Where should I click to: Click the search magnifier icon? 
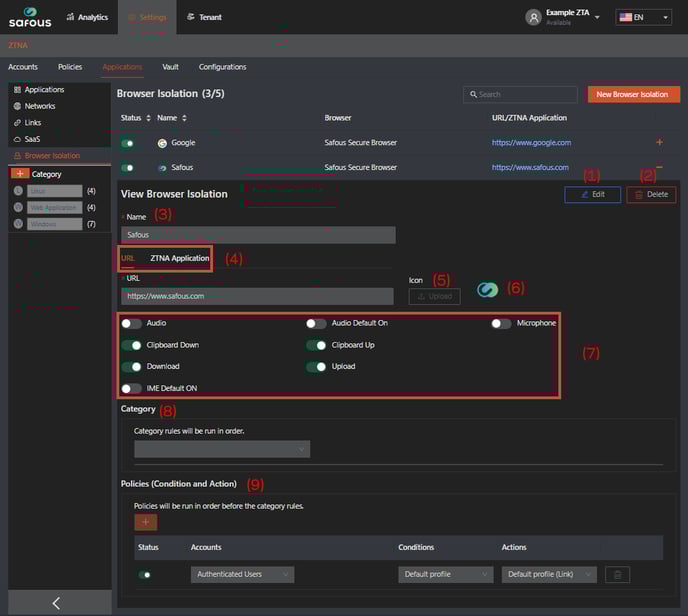[473, 94]
